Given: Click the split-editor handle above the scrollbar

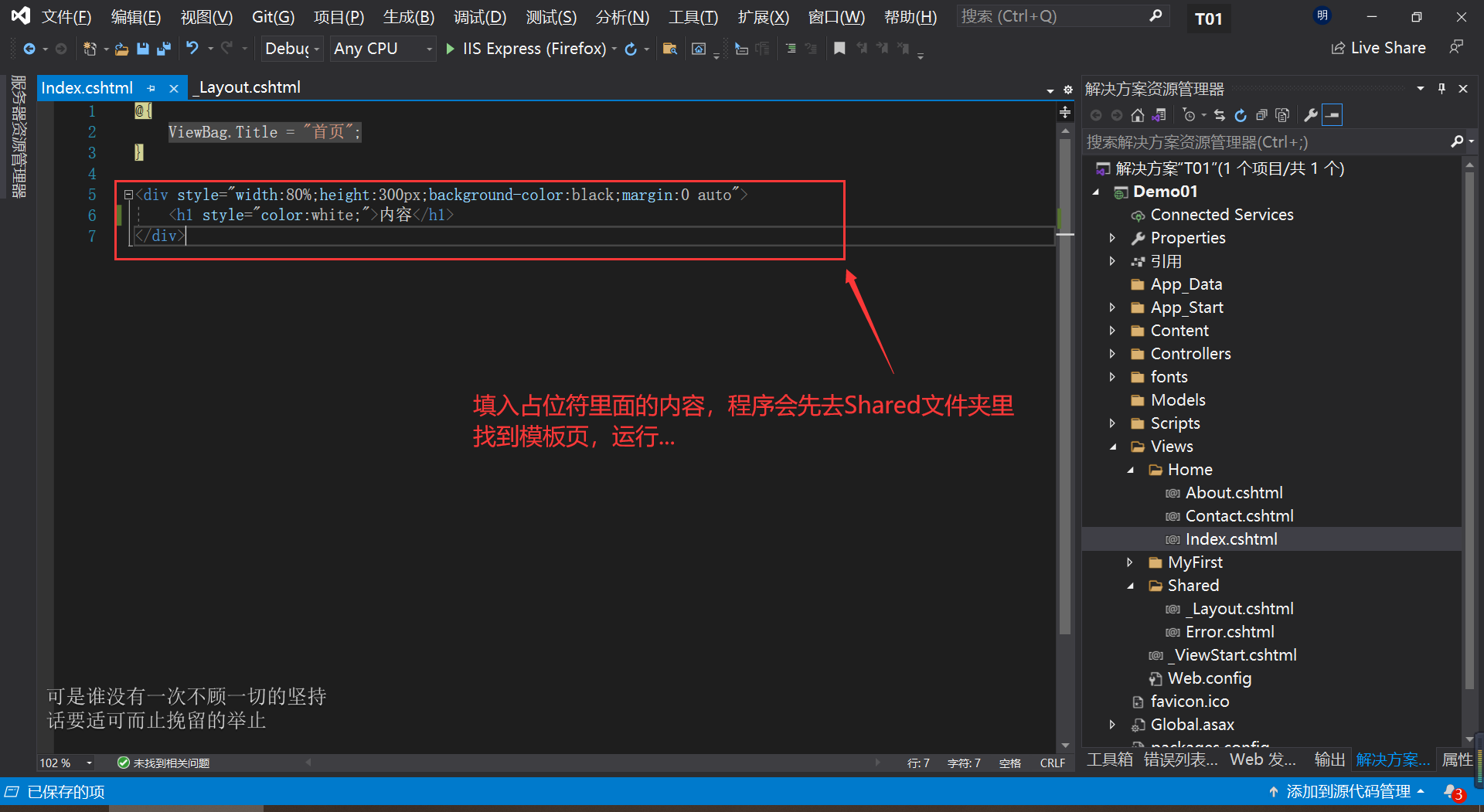Looking at the screenshot, I should (1065, 113).
